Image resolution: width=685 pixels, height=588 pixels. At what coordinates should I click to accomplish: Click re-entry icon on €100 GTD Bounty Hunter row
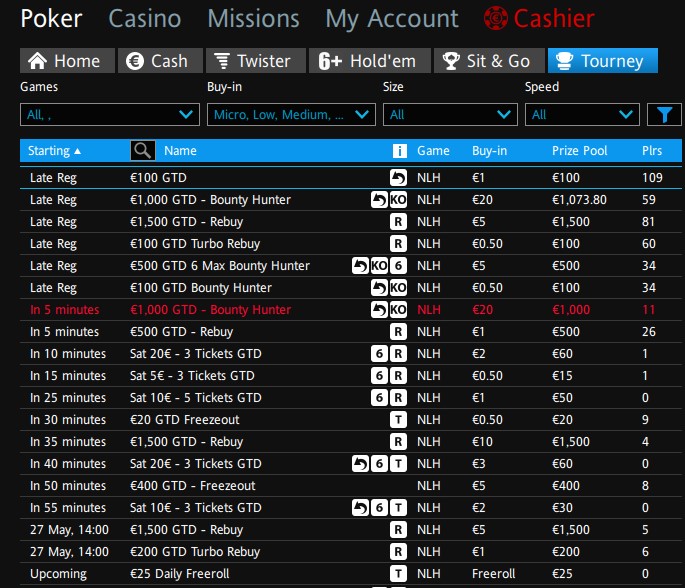tap(379, 287)
